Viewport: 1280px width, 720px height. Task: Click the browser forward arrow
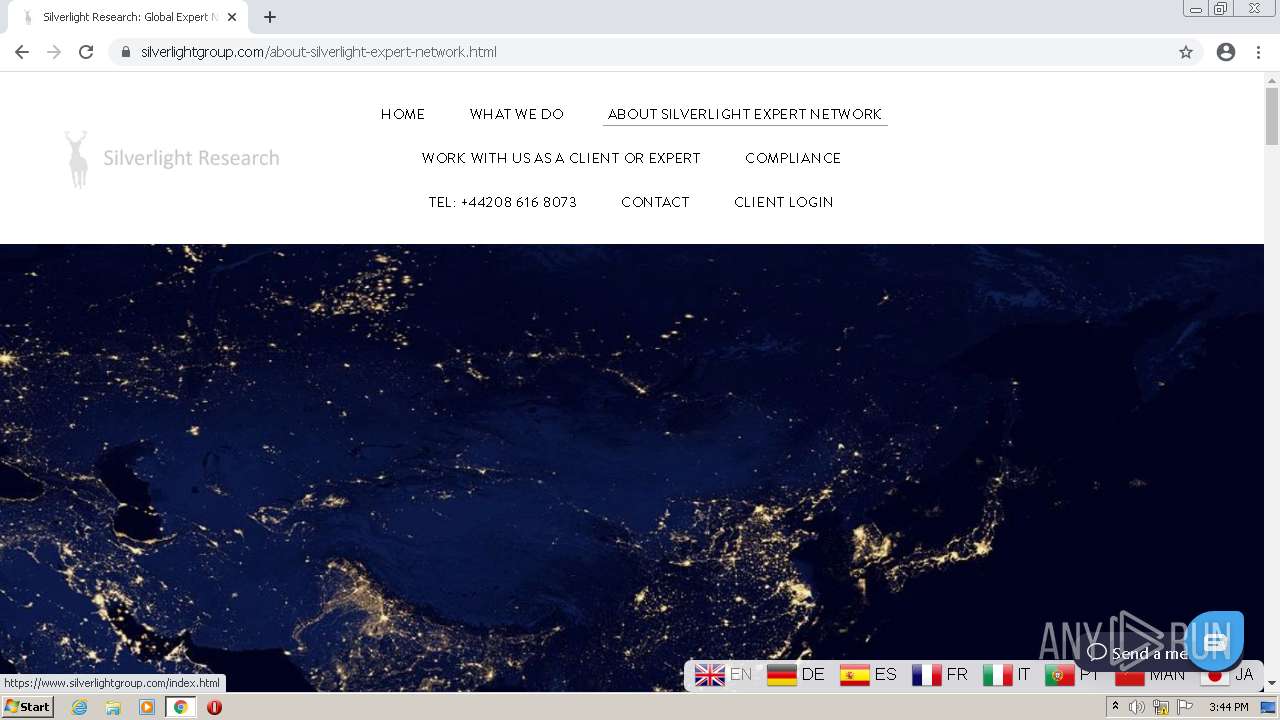[x=54, y=52]
